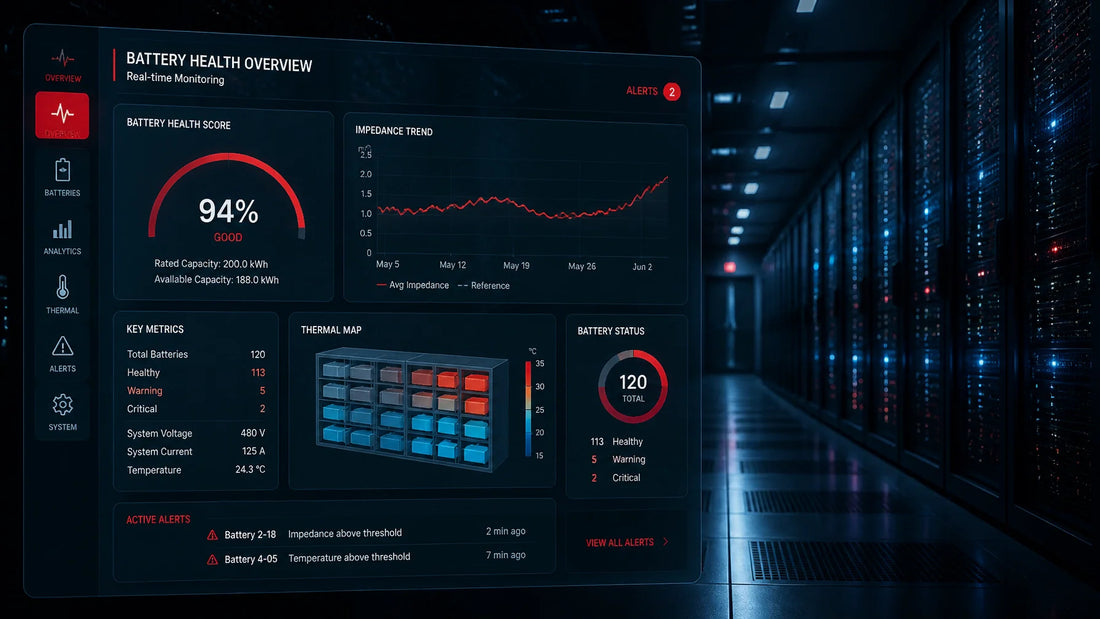Click the Critical 2 key metric row

[x=196, y=408]
